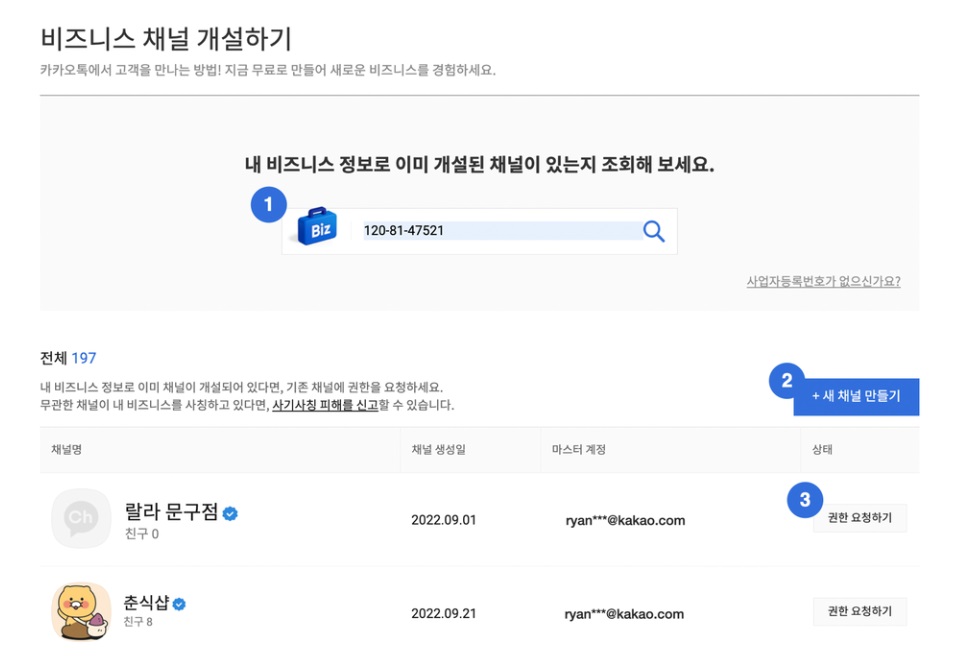Request permission for 랄라 문구점 channel

(860, 518)
